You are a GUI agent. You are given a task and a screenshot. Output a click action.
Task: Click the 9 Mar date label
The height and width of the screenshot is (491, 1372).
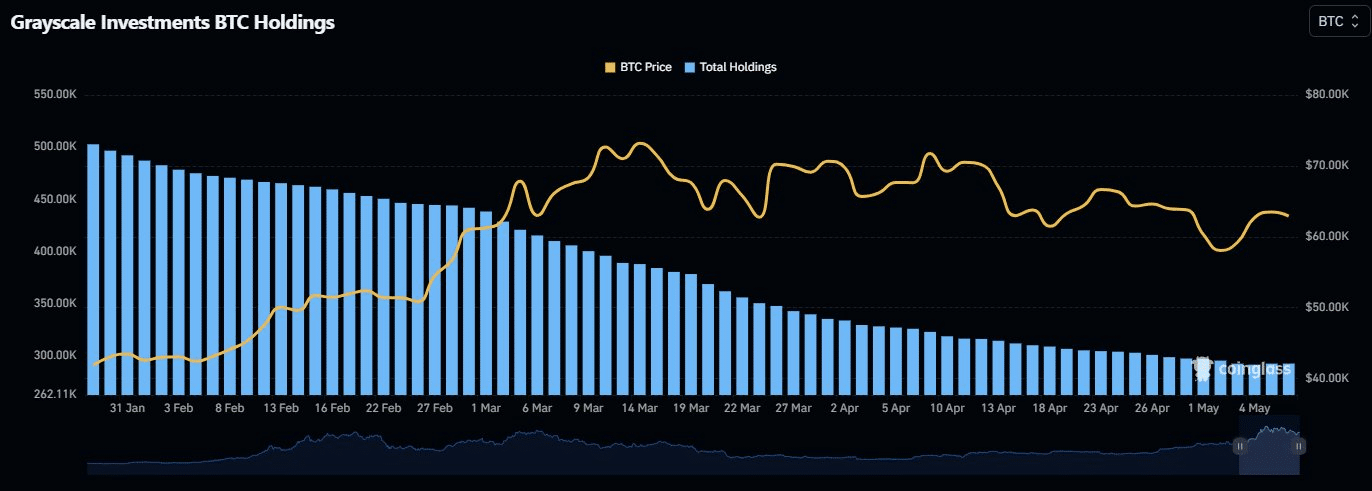click(587, 409)
